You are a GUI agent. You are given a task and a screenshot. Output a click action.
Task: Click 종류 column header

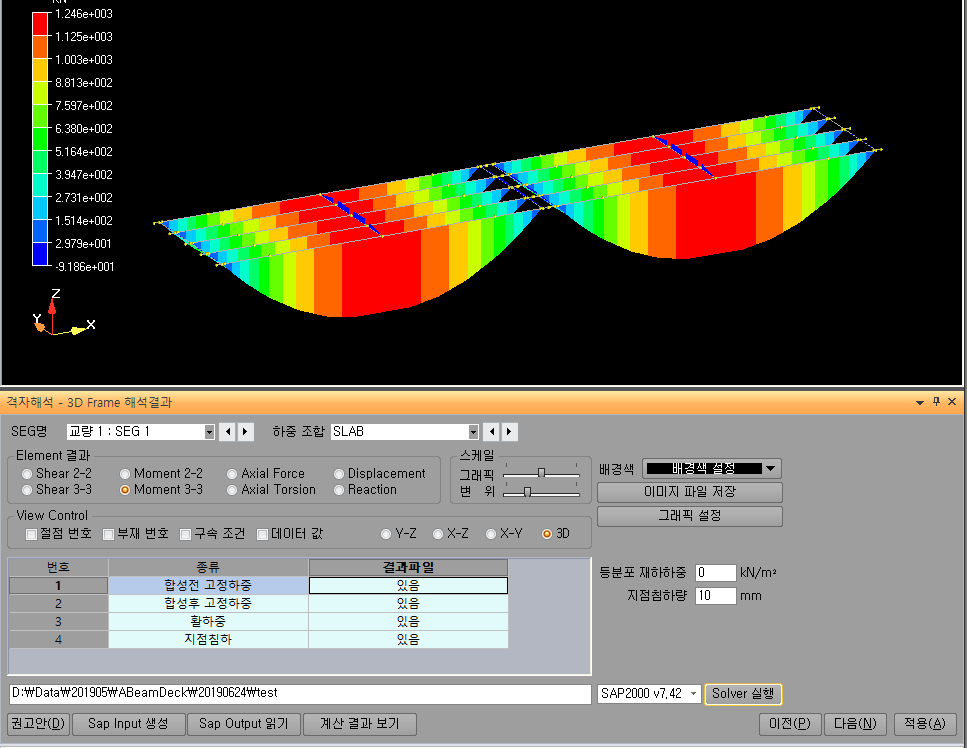[208, 567]
